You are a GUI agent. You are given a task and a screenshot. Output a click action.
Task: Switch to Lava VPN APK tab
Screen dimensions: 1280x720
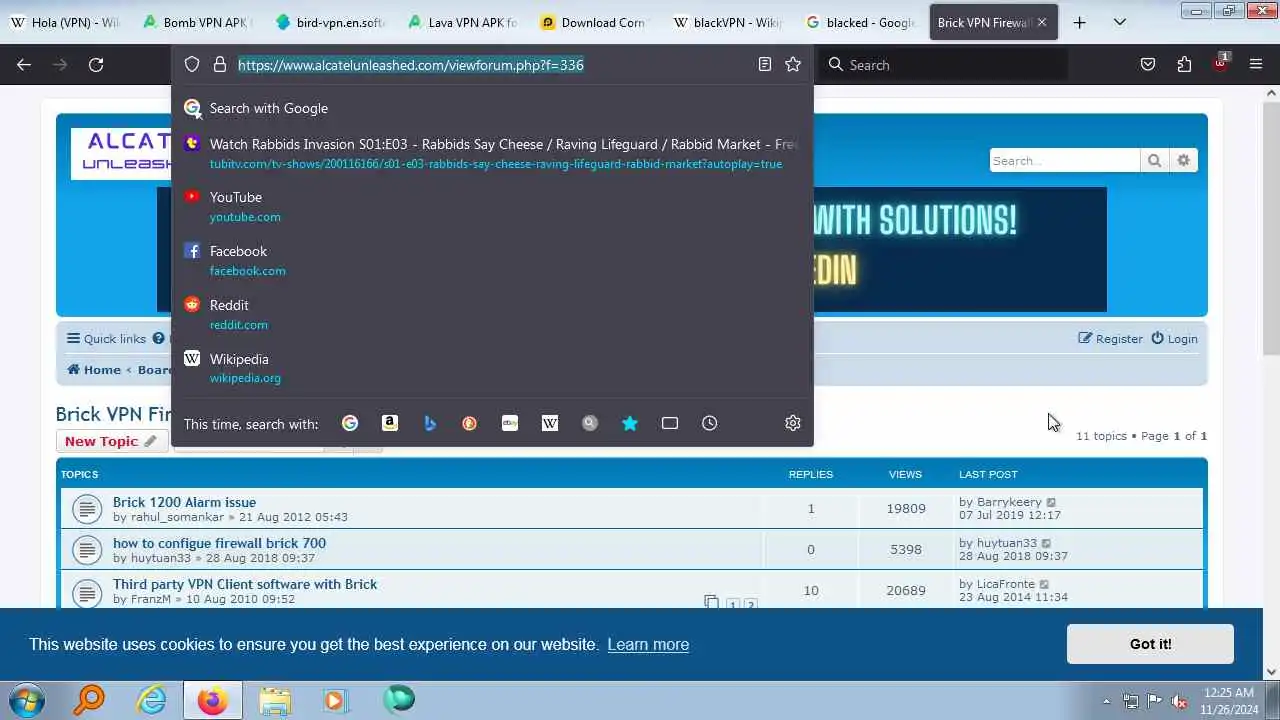point(462,22)
